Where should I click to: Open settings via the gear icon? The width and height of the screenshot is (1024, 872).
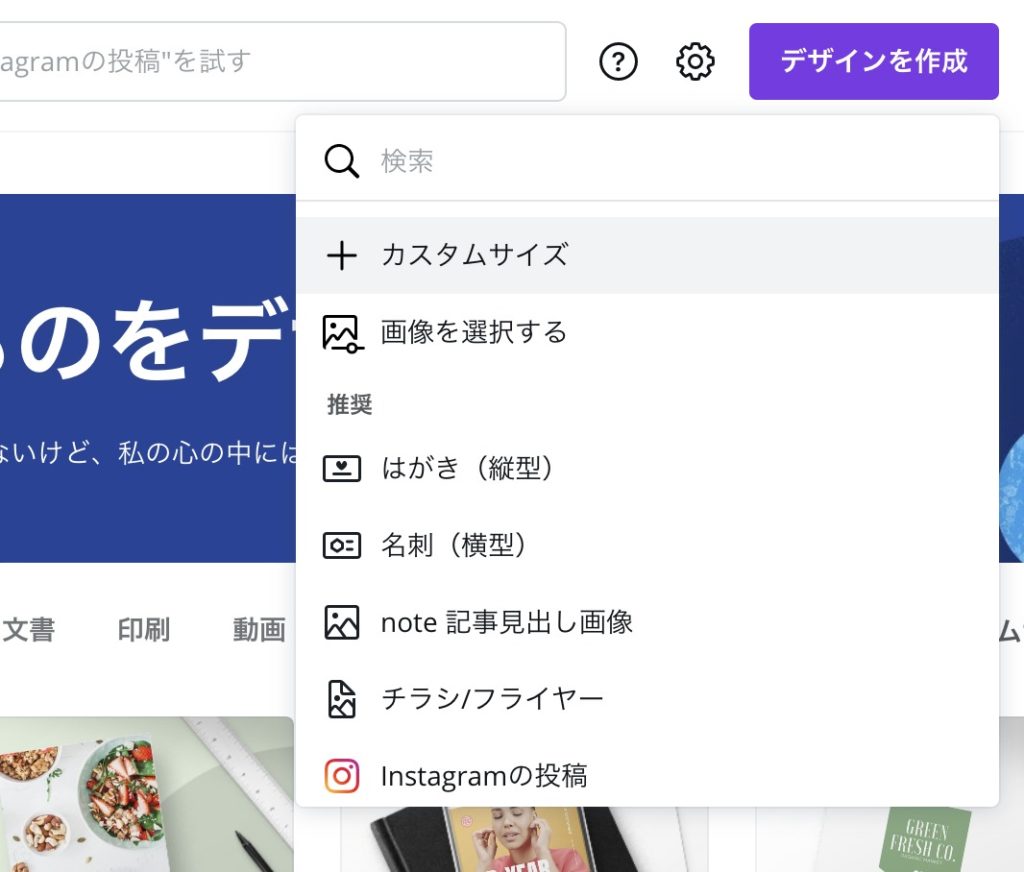click(x=695, y=62)
